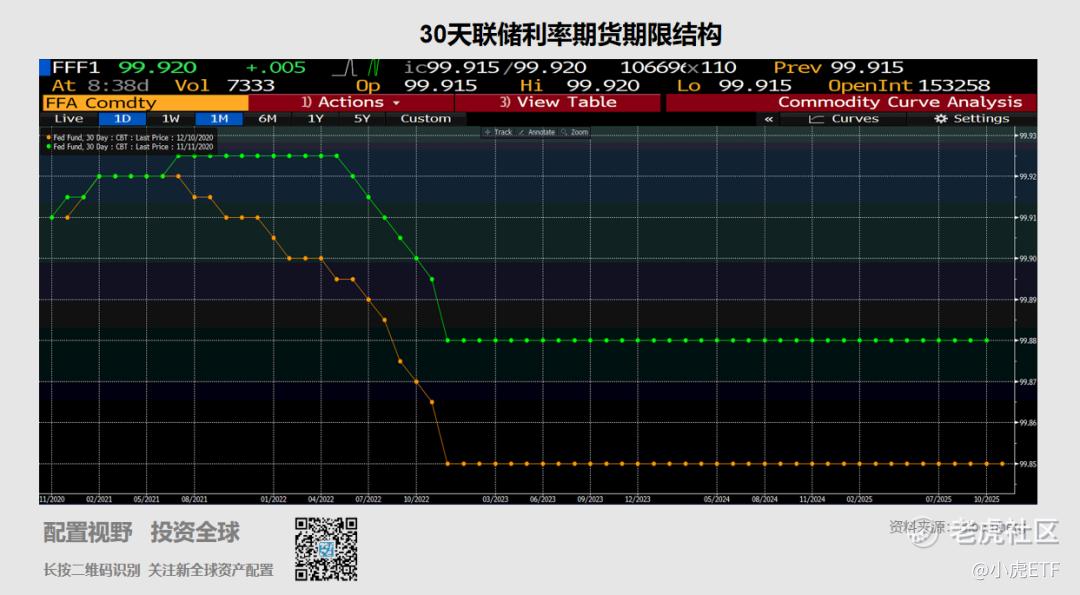Viewport: 1080px width, 595px height.
Task: Click the OpenInt 153258 value
Action: [909, 85]
